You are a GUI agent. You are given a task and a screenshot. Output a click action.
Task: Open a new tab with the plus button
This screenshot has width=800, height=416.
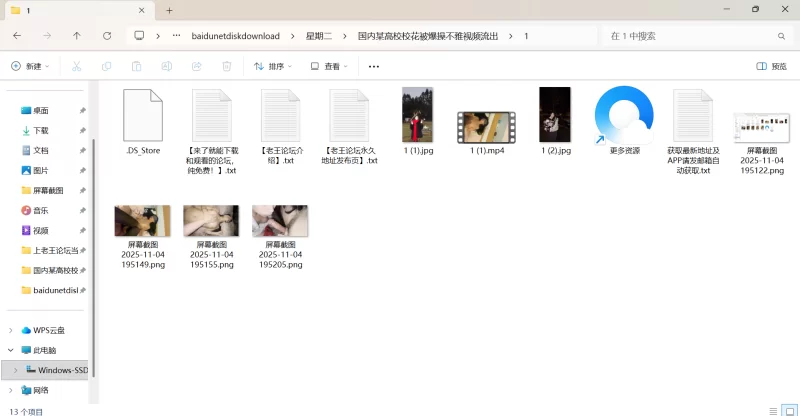pyautogui.click(x=170, y=10)
